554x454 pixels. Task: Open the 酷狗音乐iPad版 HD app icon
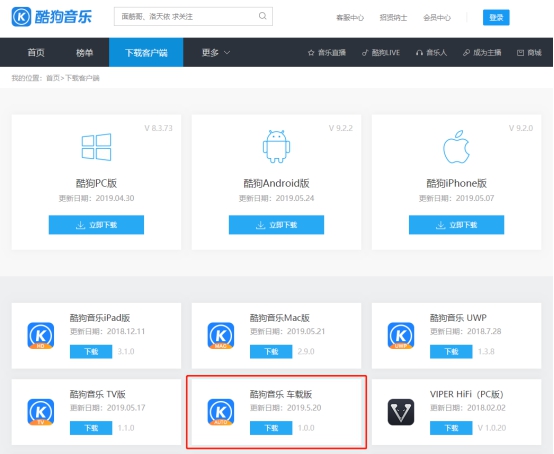pos(41,336)
